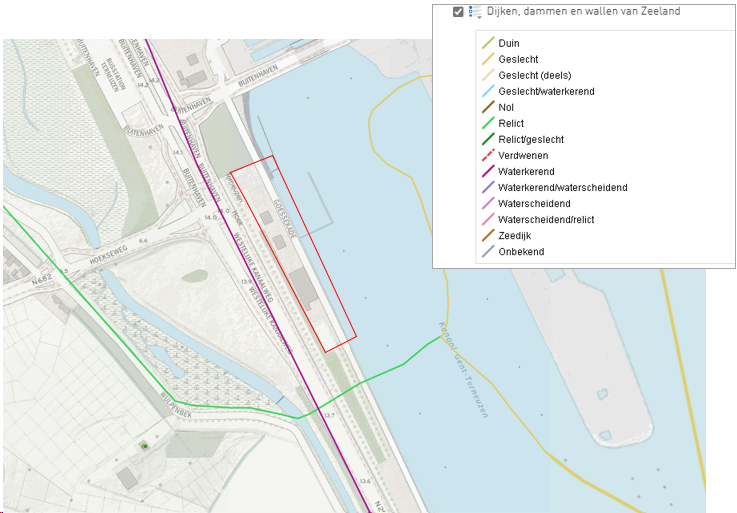Select the 'Waterscheidend' legend label

(x=534, y=204)
